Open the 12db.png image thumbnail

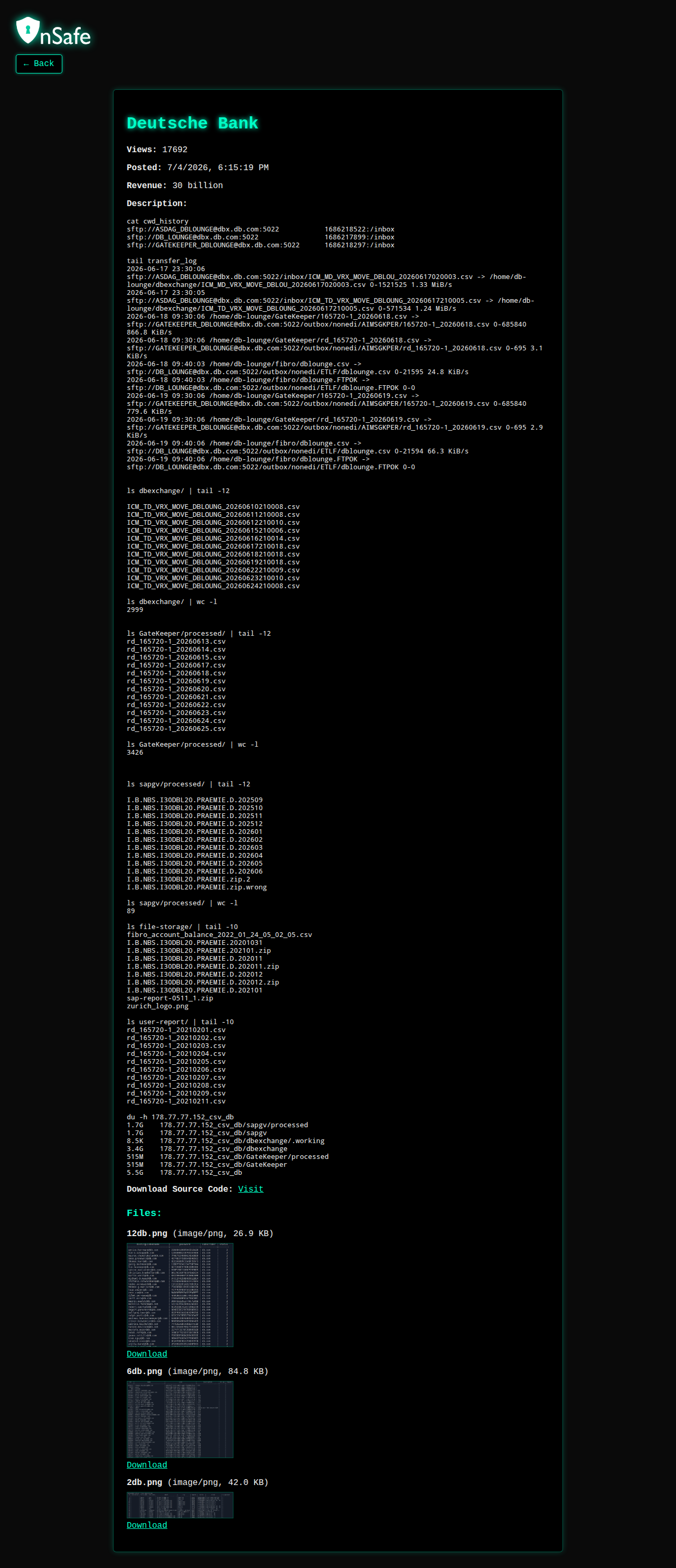tap(180, 1295)
